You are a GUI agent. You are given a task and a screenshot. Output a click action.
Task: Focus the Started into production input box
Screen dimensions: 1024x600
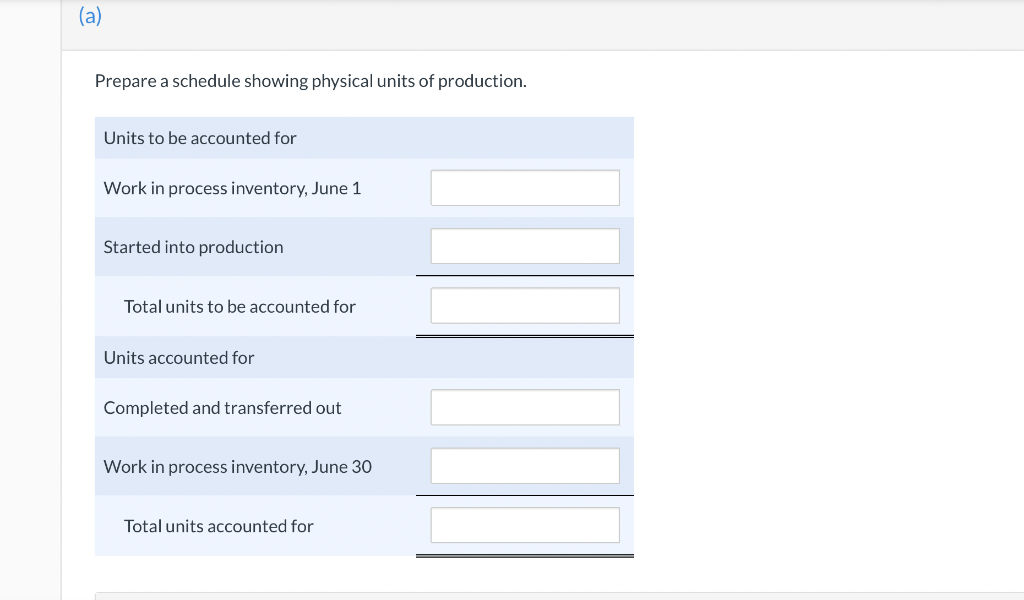pos(525,246)
